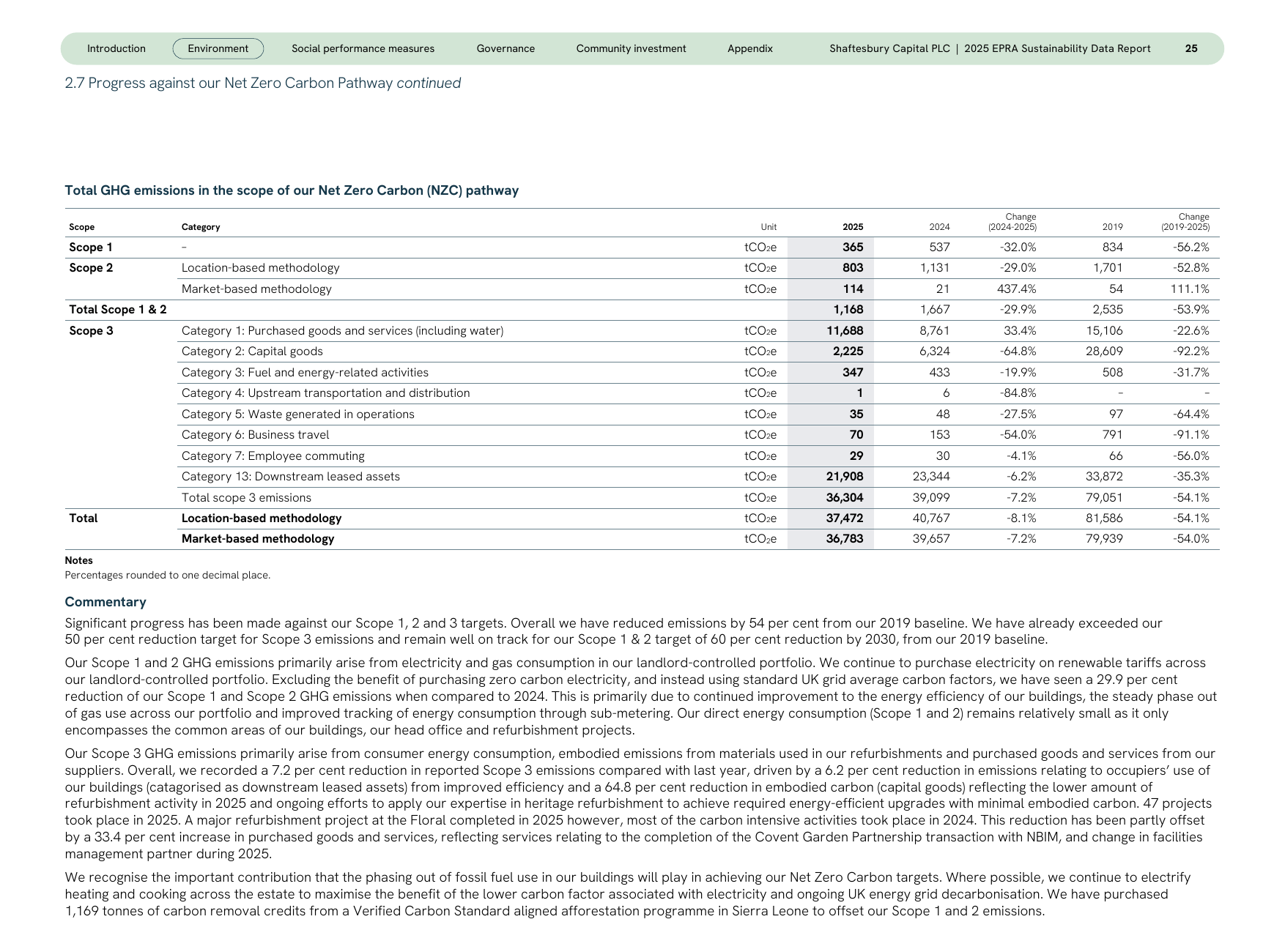
Task: Click the Change (2019-2025) column header
Action: tap(1185, 222)
